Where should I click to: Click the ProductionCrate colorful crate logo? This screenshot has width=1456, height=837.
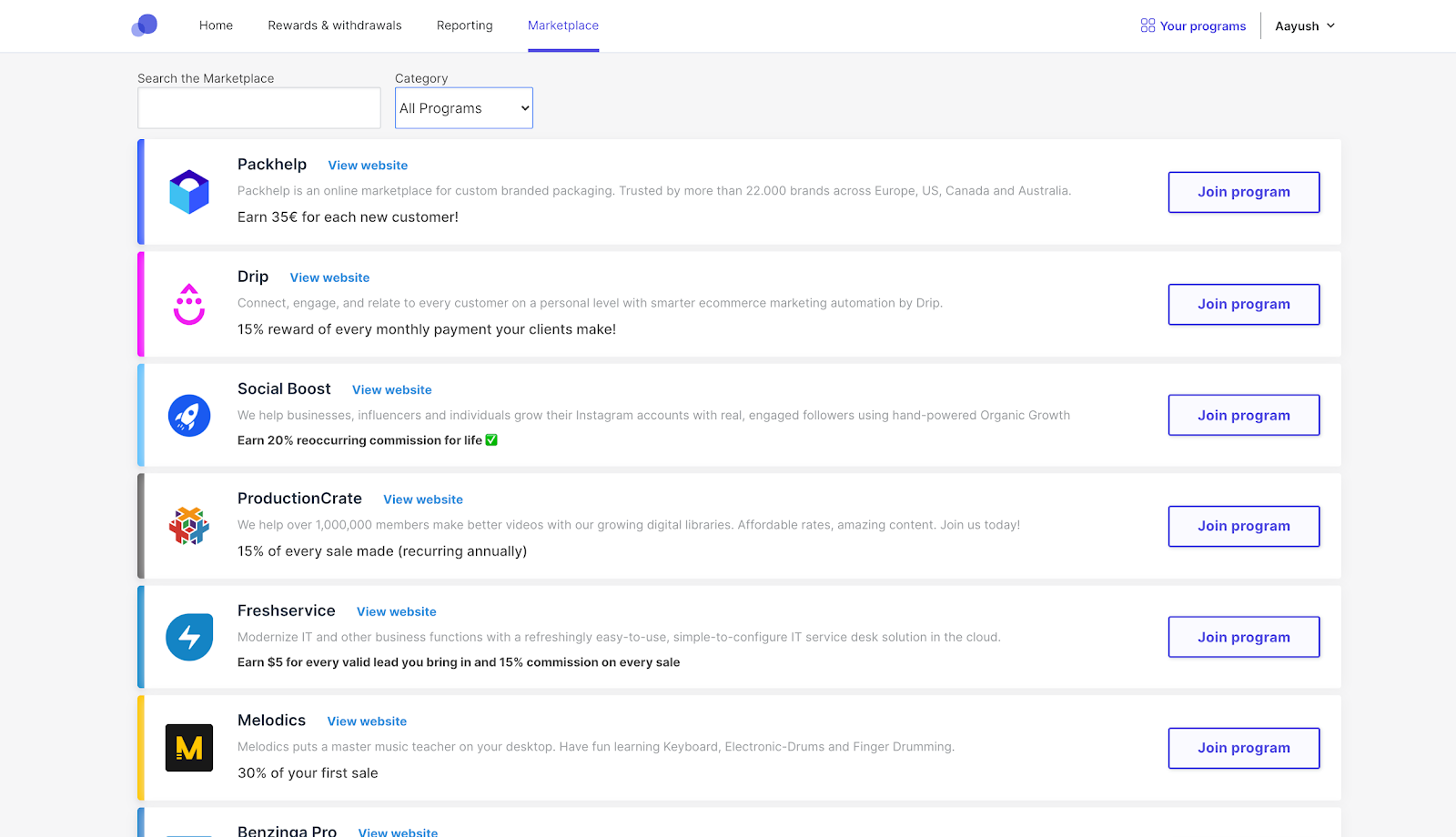tap(188, 525)
